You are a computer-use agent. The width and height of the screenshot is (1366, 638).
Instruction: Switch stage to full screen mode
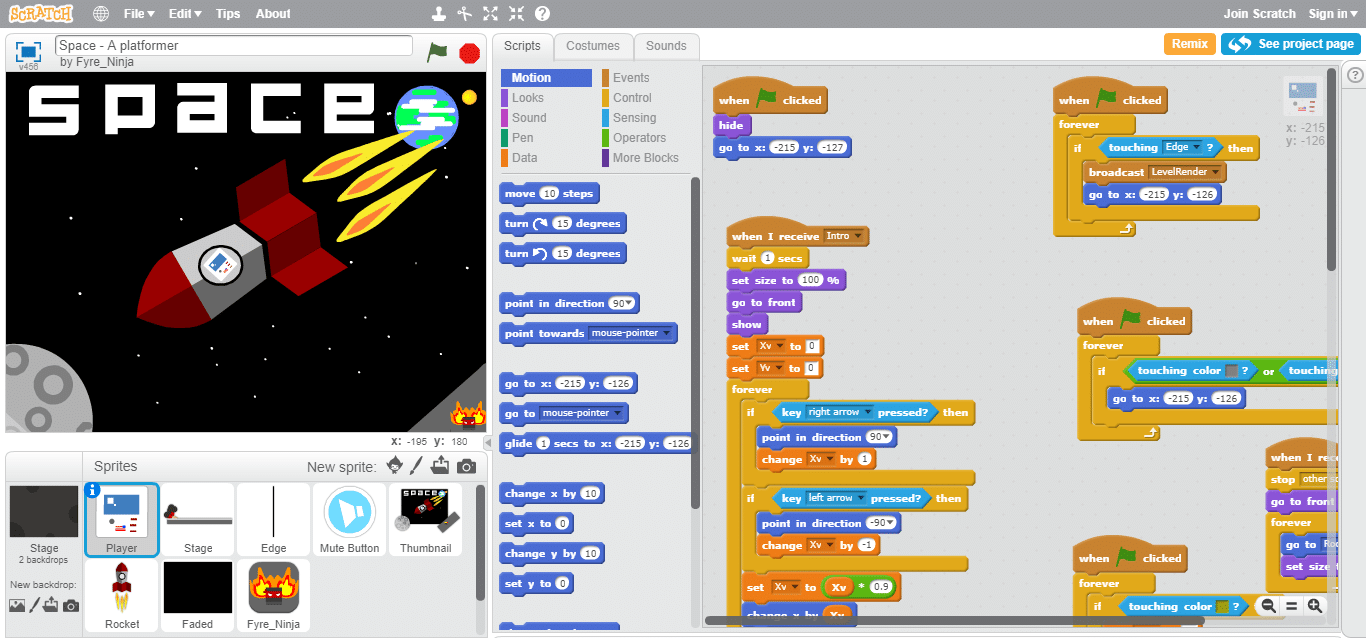(x=28, y=50)
